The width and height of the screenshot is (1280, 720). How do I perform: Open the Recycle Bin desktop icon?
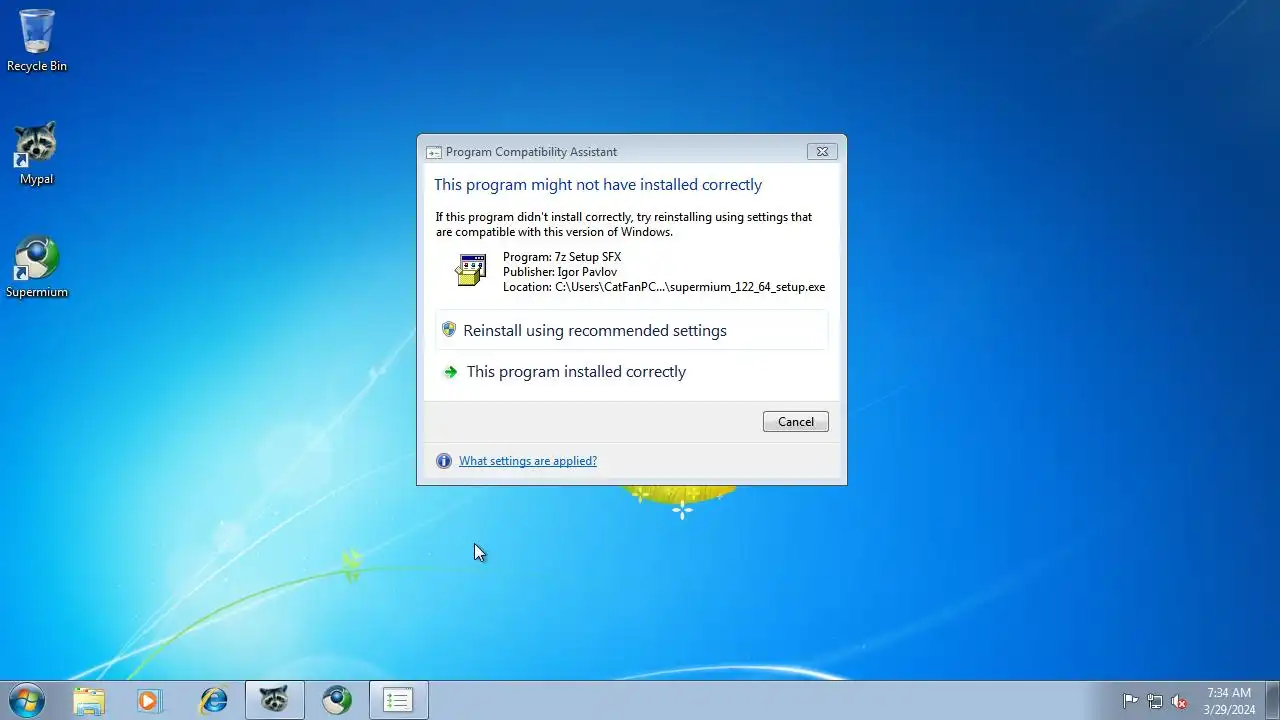click(x=37, y=40)
